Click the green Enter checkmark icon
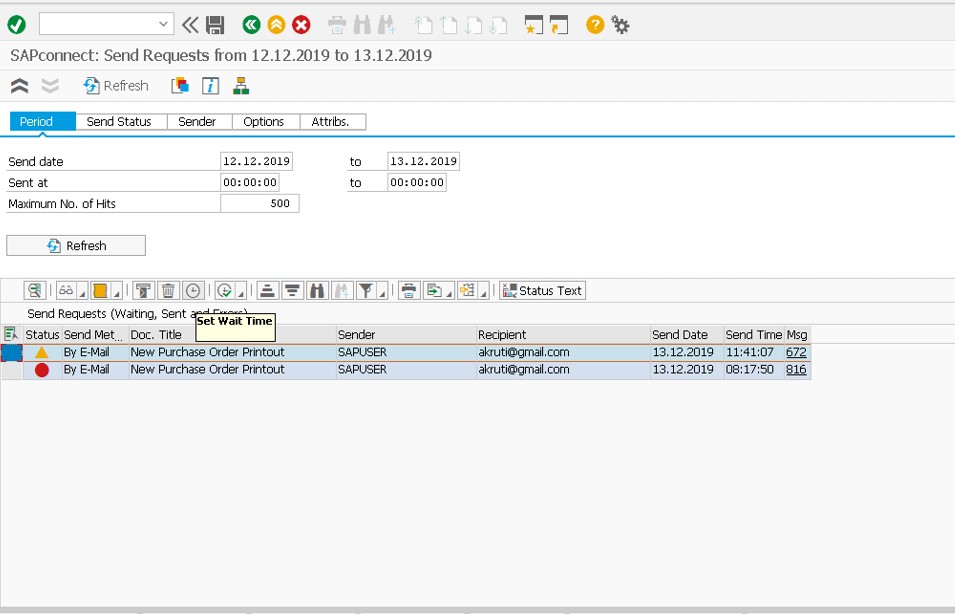 coord(16,25)
